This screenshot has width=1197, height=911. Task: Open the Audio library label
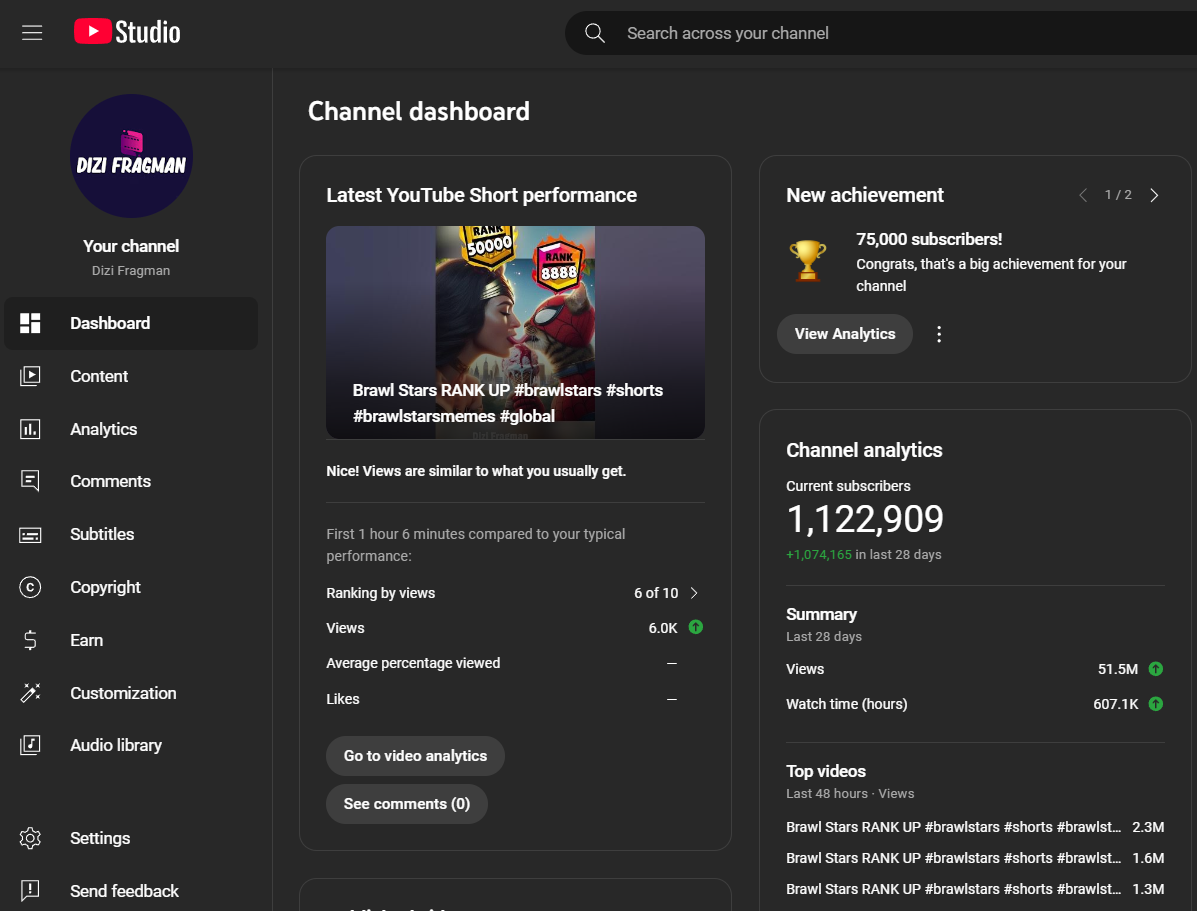tap(115, 745)
